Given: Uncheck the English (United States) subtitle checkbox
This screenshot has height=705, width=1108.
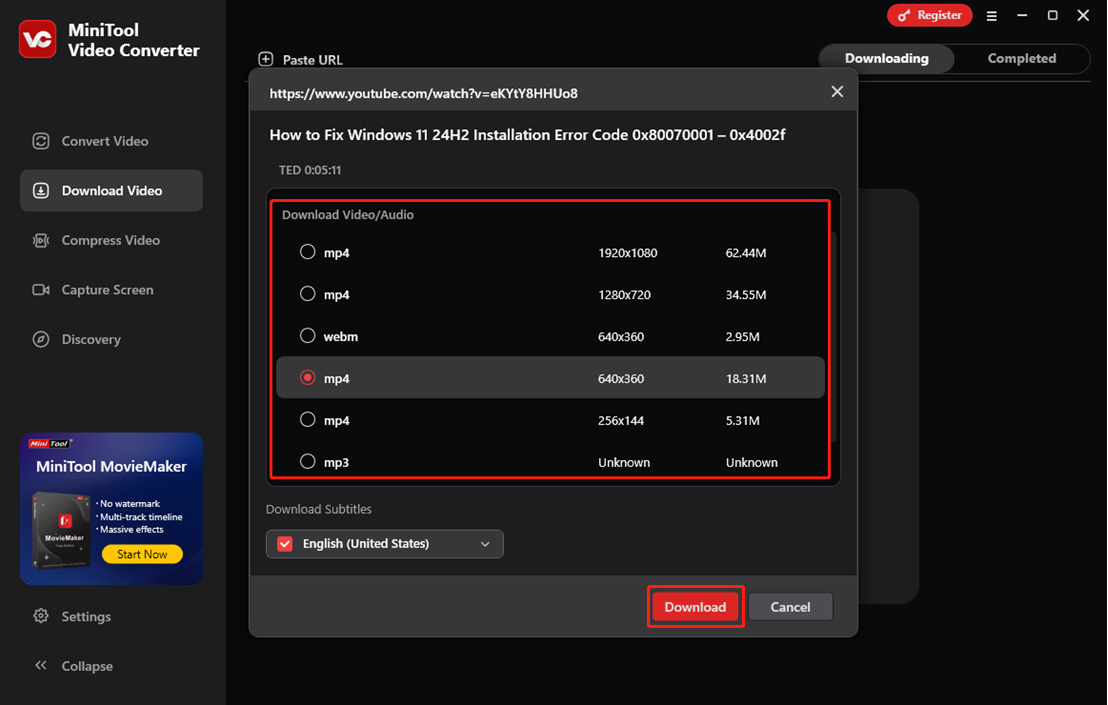Looking at the screenshot, I should [285, 544].
